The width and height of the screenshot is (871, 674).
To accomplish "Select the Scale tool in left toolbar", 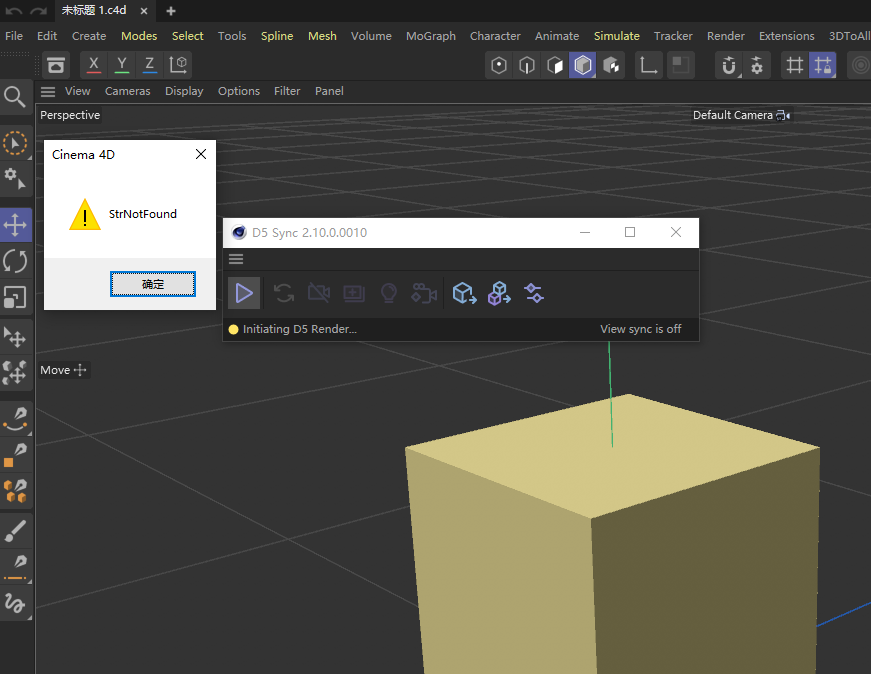I will (16, 297).
